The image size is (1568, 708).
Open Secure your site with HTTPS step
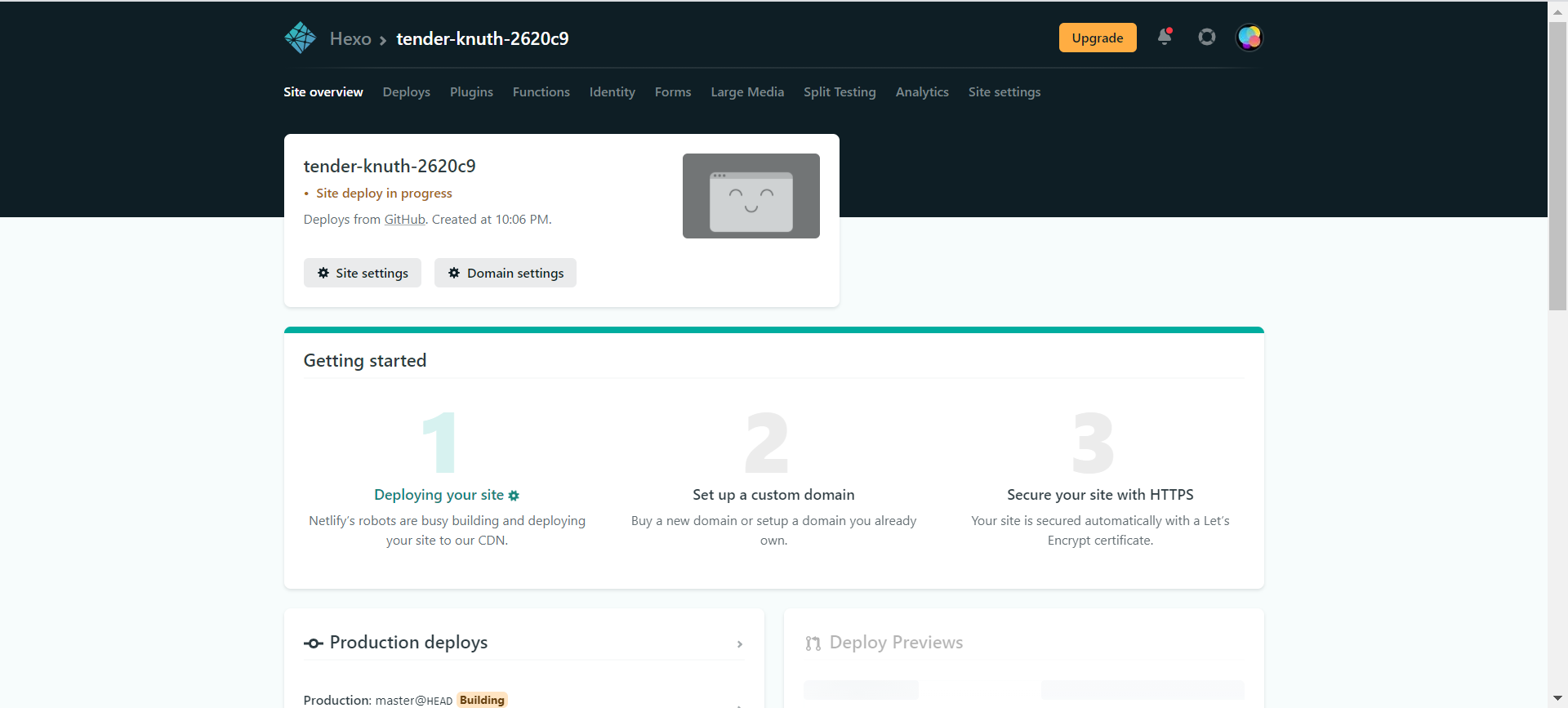pyautogui.click(x=1100, y=495)
